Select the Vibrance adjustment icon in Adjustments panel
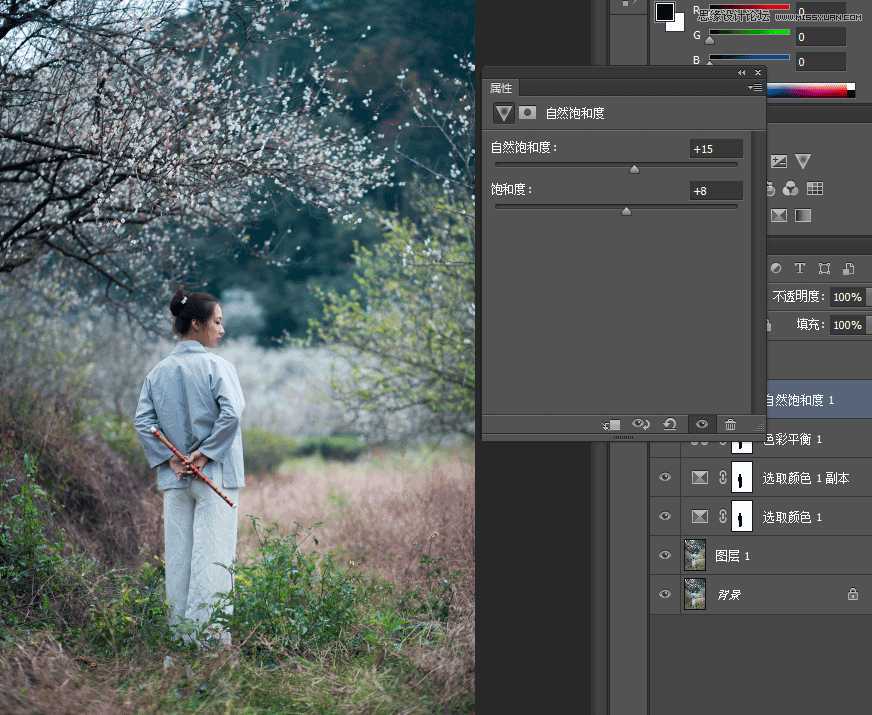 803,160
